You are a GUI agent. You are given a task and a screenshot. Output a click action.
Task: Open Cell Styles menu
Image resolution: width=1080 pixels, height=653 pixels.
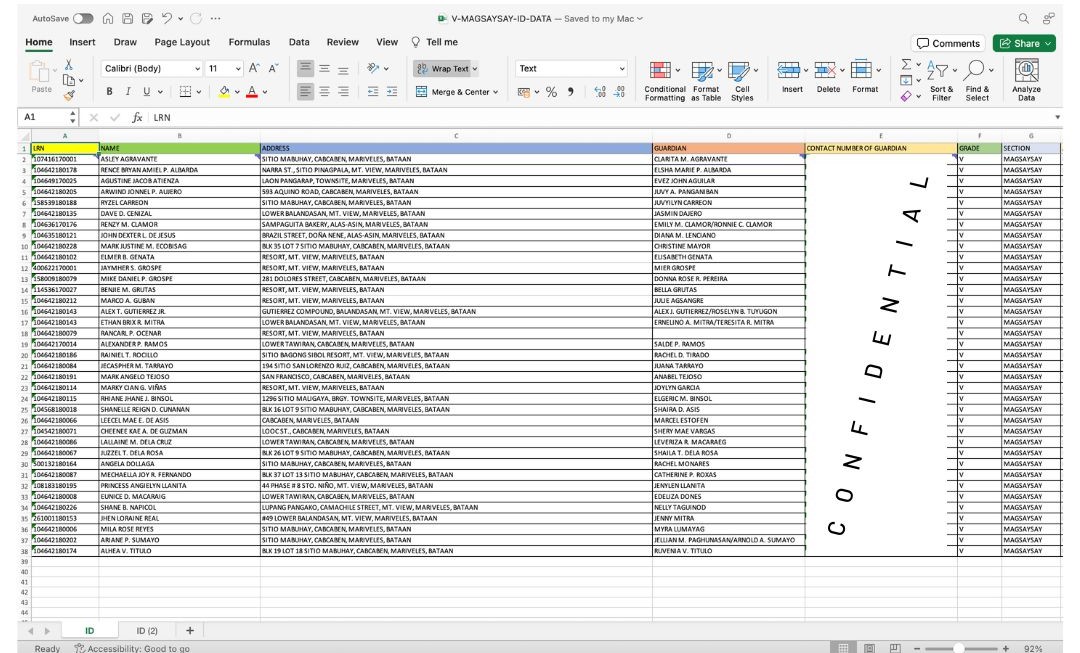point(742,81)
